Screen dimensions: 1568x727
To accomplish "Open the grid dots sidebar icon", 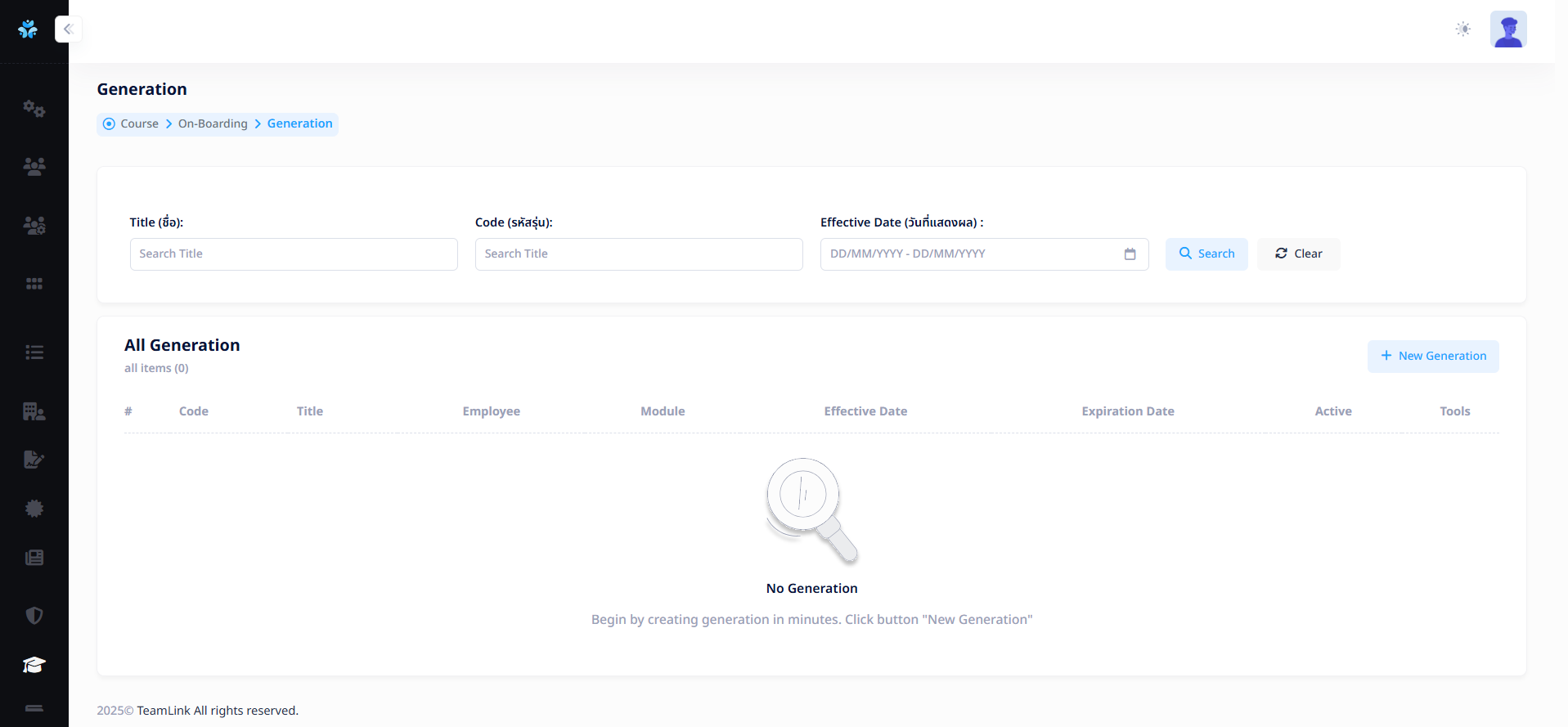I will coord(34,284).
